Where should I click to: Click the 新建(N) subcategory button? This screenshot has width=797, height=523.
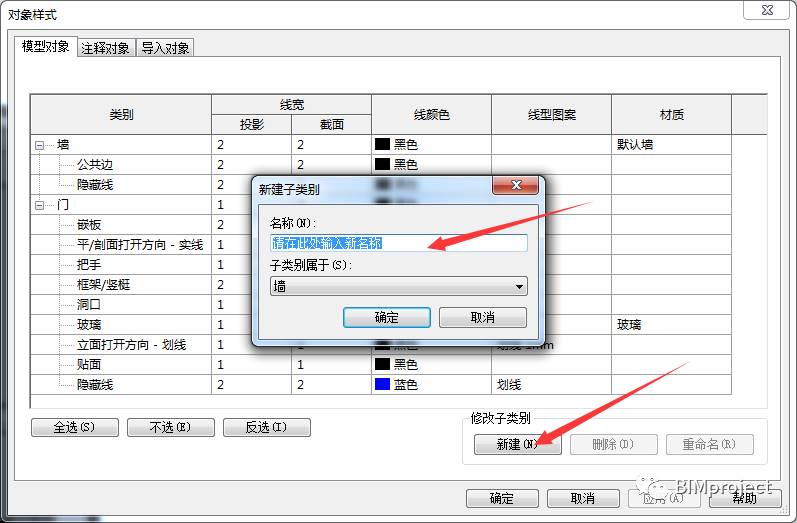[518, 444]
